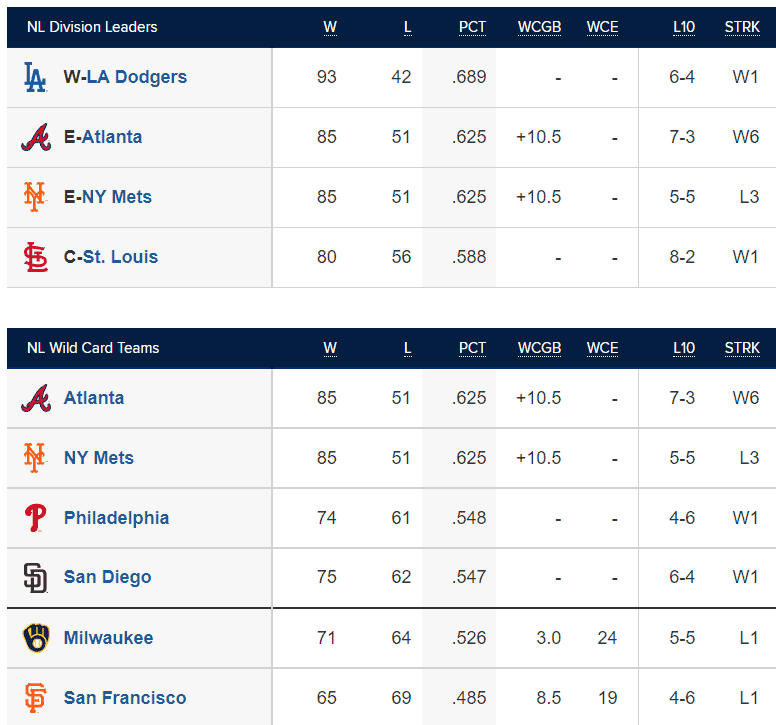The image size is (776, 725).
Task: Click the NY Mets logo in Division Leaders
Action: point(35,197)
